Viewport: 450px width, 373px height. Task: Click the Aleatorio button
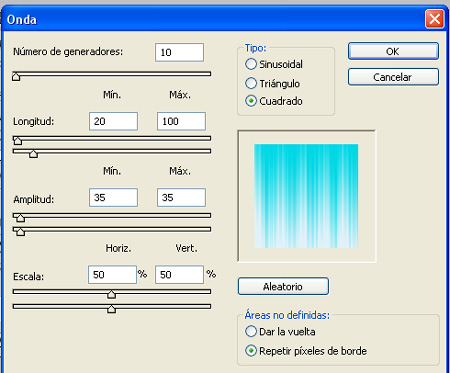[283, 286]
